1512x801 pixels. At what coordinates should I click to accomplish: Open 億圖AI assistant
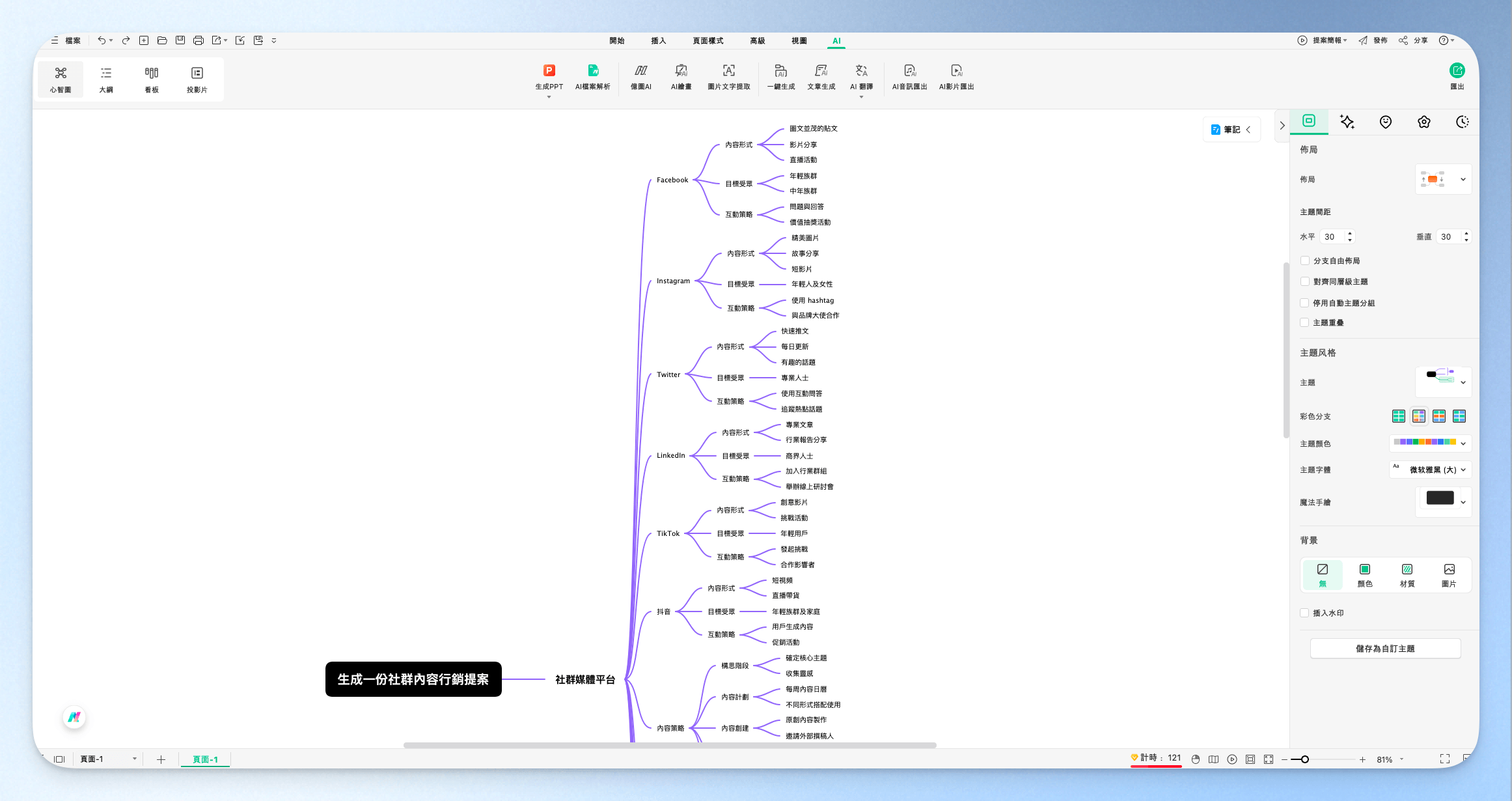click(641, 77)
